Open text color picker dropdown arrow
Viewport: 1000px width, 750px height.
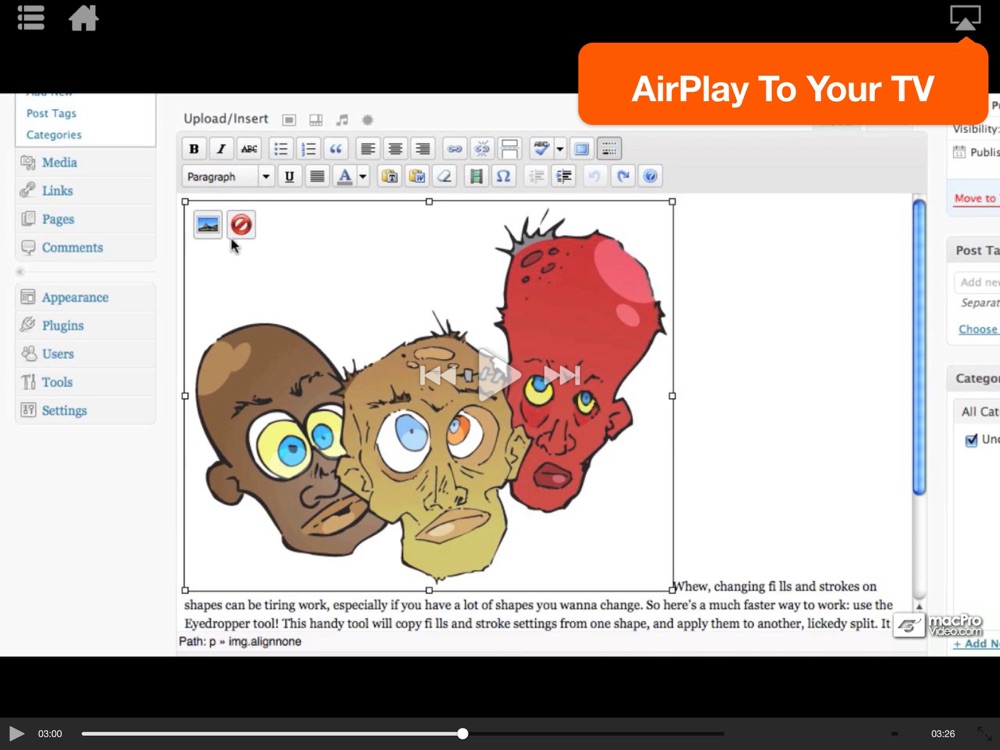363,176
